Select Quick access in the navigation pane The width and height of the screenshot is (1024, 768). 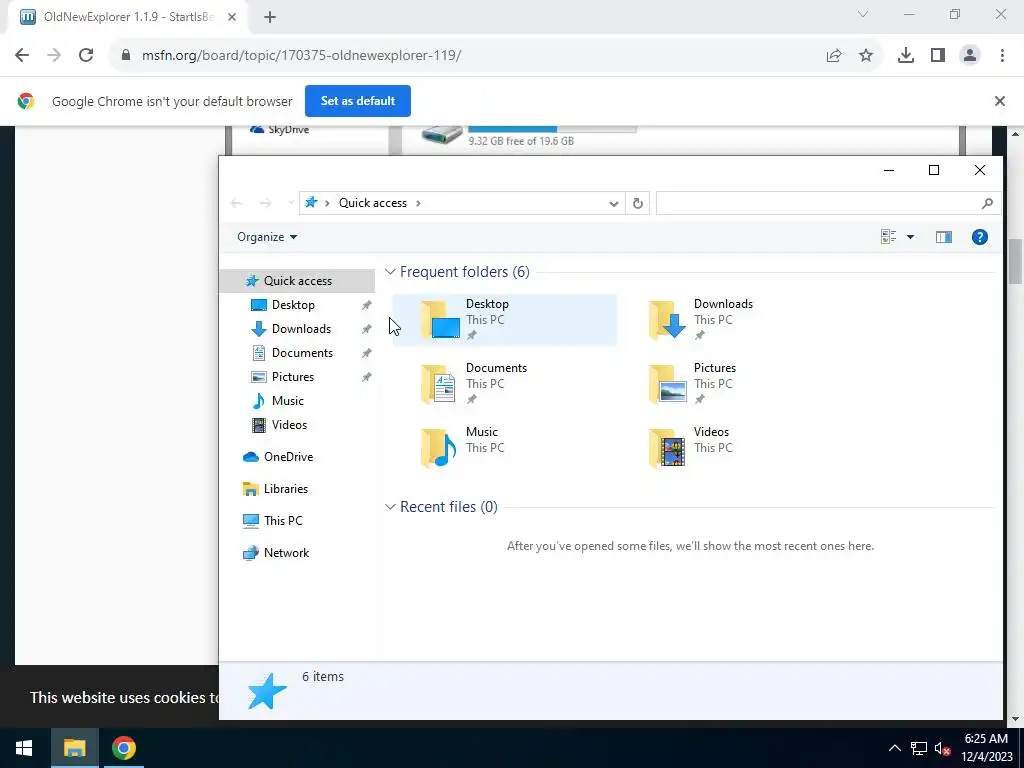pyautogui.click(x=297, y=281)
